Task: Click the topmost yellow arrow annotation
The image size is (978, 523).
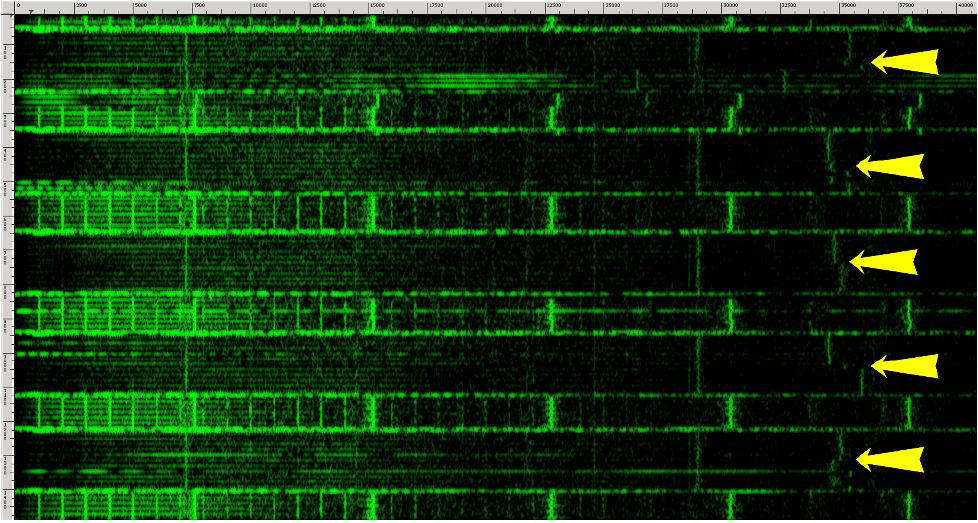Action: [905, 62]
